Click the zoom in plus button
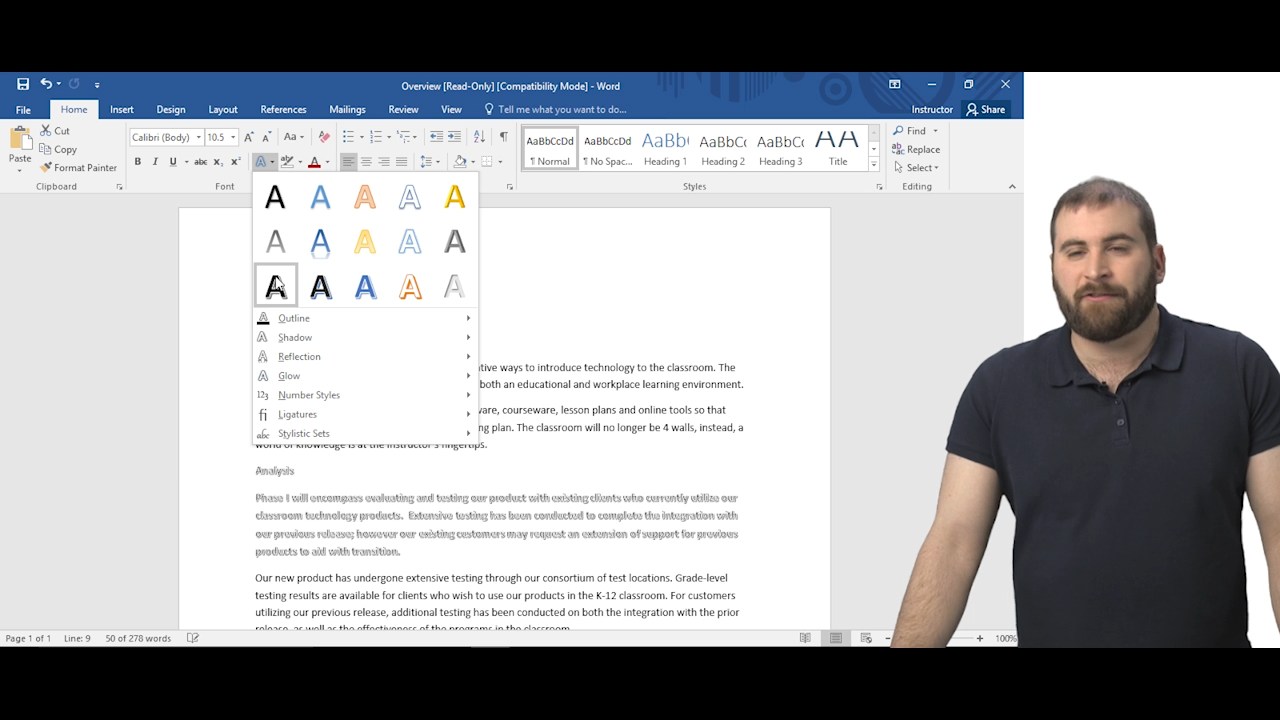1280x720 pixels. pyautogui.click(x=979, y=638)
